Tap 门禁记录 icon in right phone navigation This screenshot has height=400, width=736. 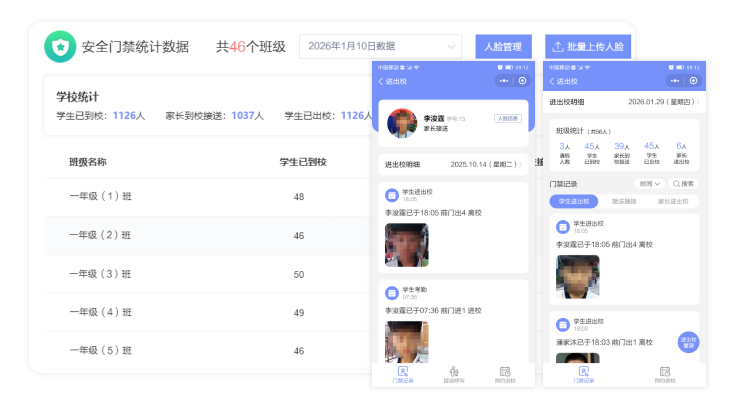point(583,374)
